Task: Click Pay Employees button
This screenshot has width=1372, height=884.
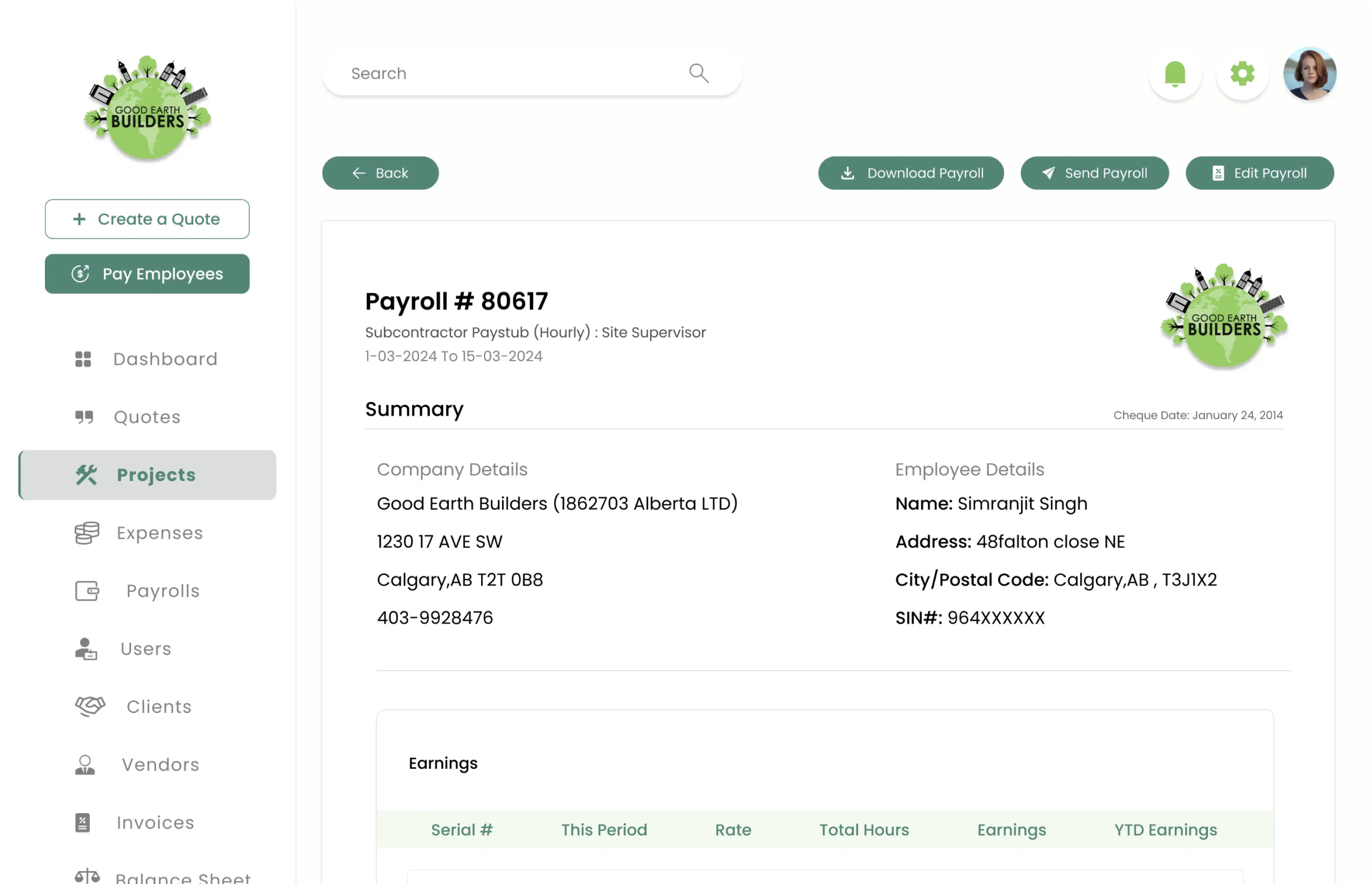Action: pyautogui.click(x=147, y=275)
